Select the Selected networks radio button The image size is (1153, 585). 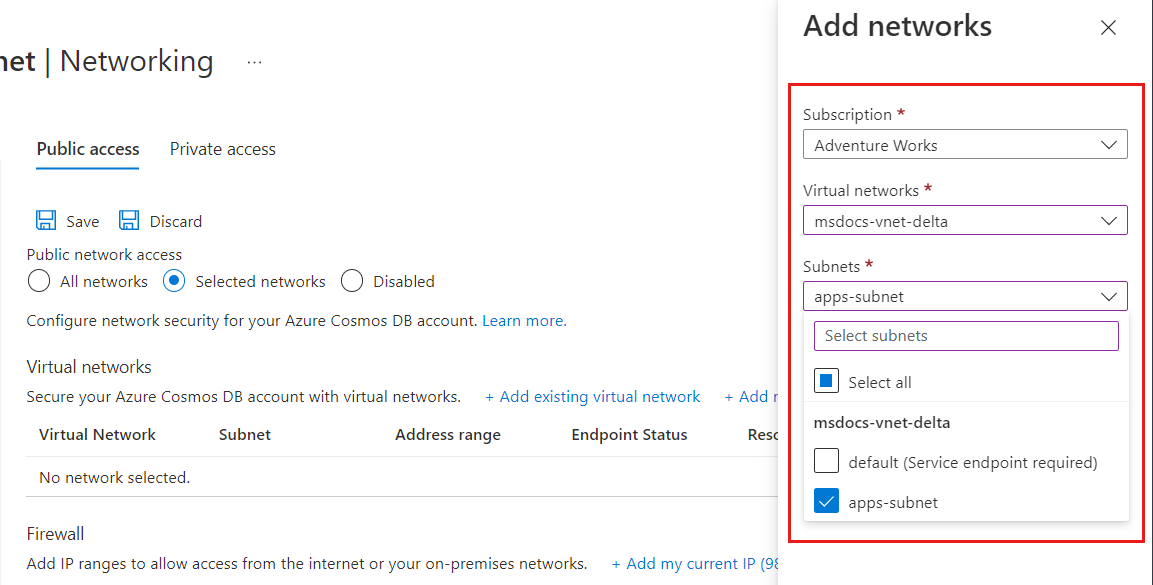coord(173,281)
